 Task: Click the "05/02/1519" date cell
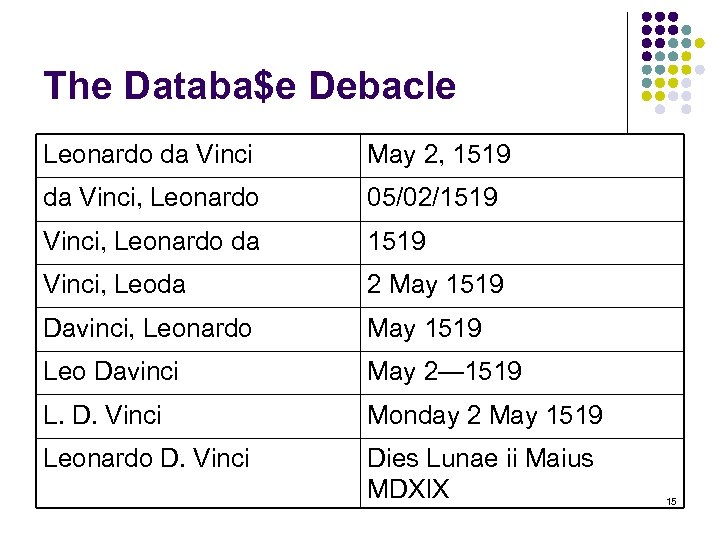(432, 198)
